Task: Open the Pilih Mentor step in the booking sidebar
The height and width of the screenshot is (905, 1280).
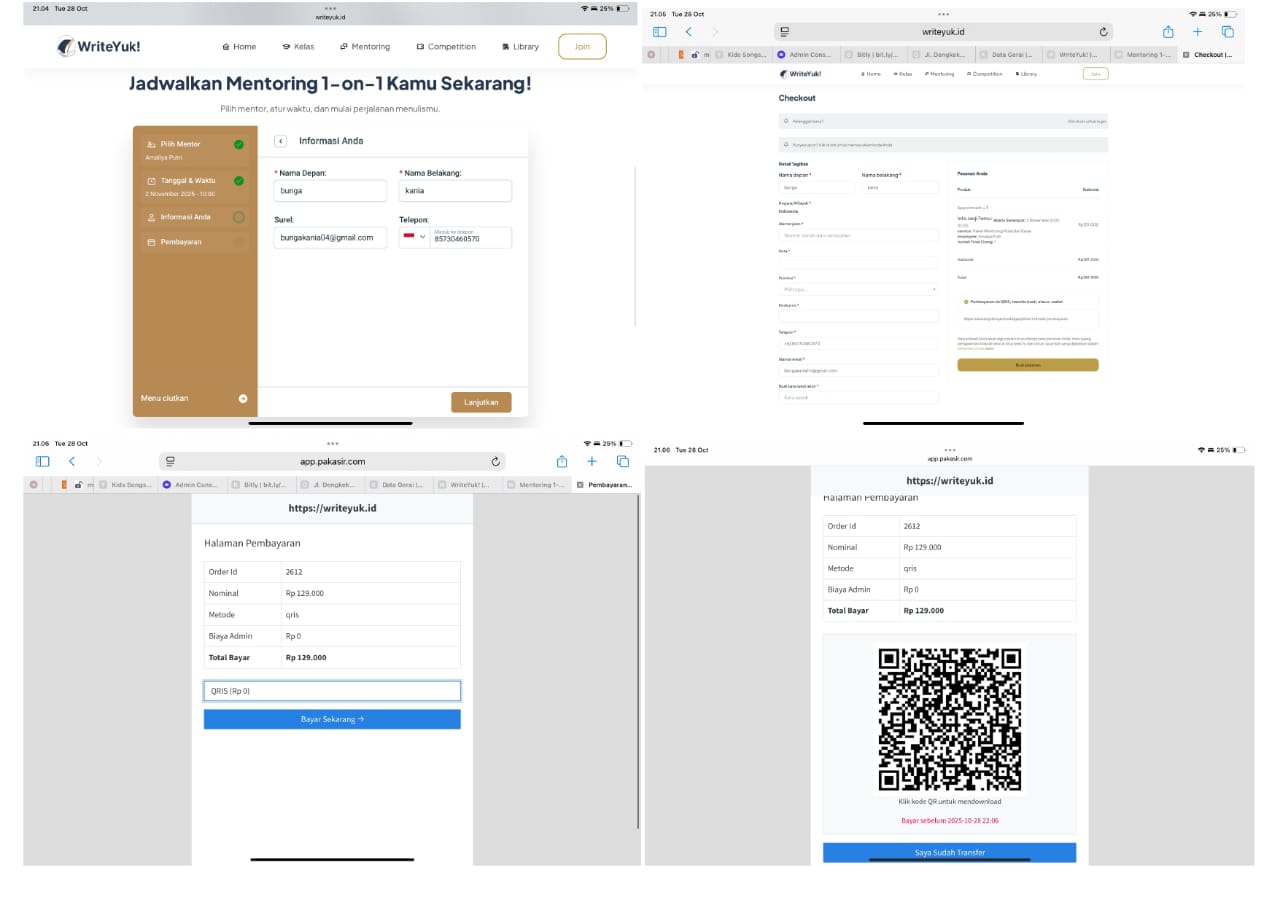Action: tap(195, 148)
